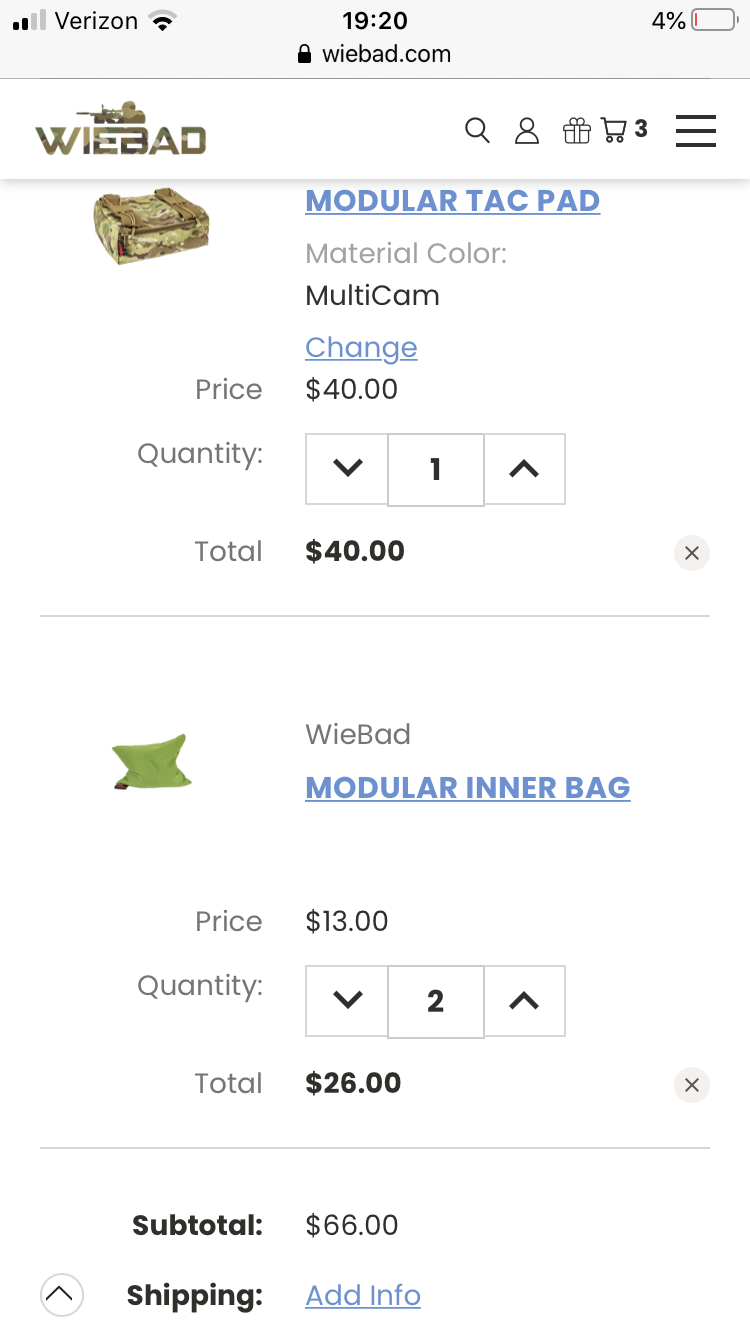Tap the Tac Pad quantity field
The image size is (750, 1334).
tap(436, 469)
